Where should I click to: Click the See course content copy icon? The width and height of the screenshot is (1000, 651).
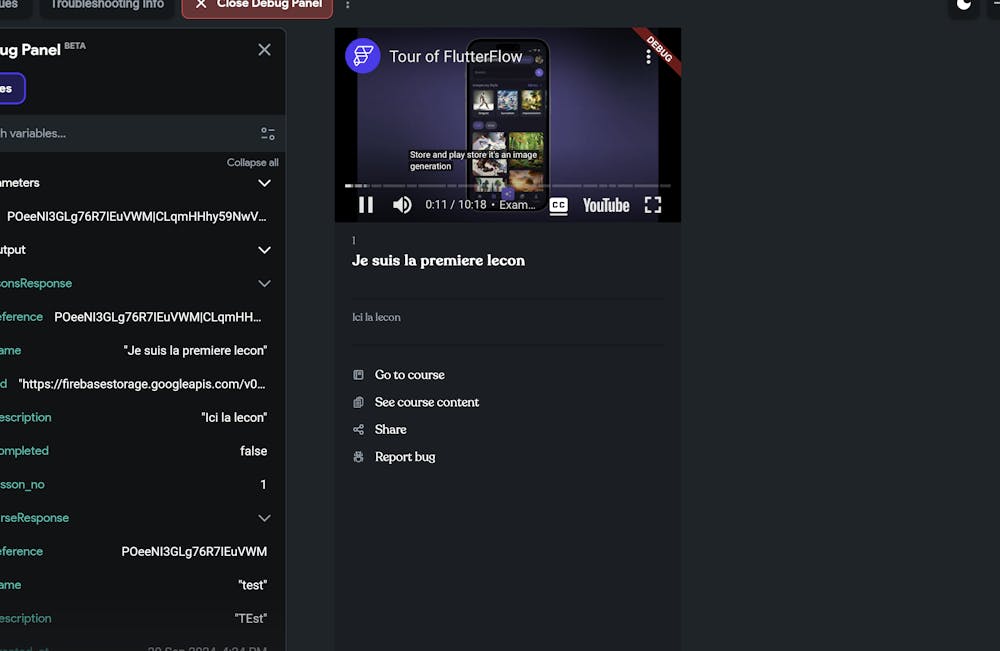tap(358, 402)
